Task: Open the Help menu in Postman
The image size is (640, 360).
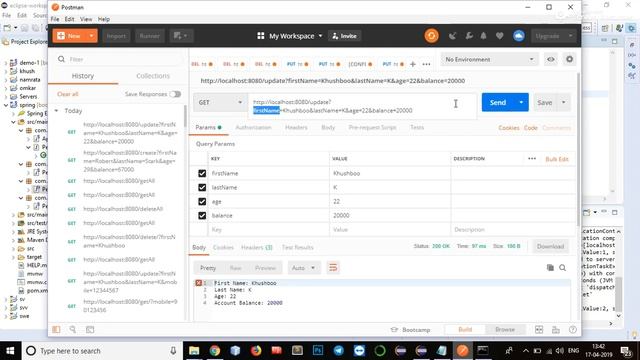Action: point(104,19)
